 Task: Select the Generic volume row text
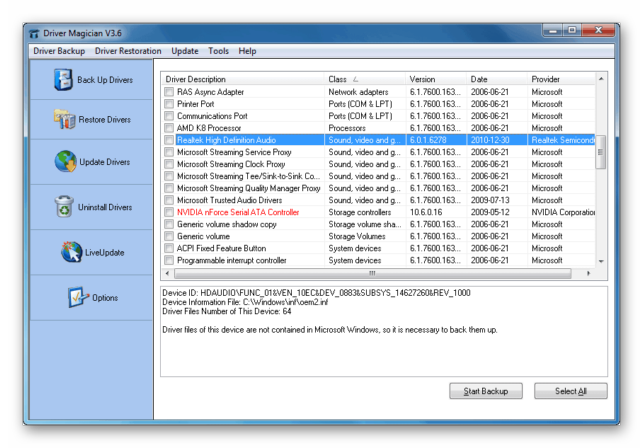(203, 236)
